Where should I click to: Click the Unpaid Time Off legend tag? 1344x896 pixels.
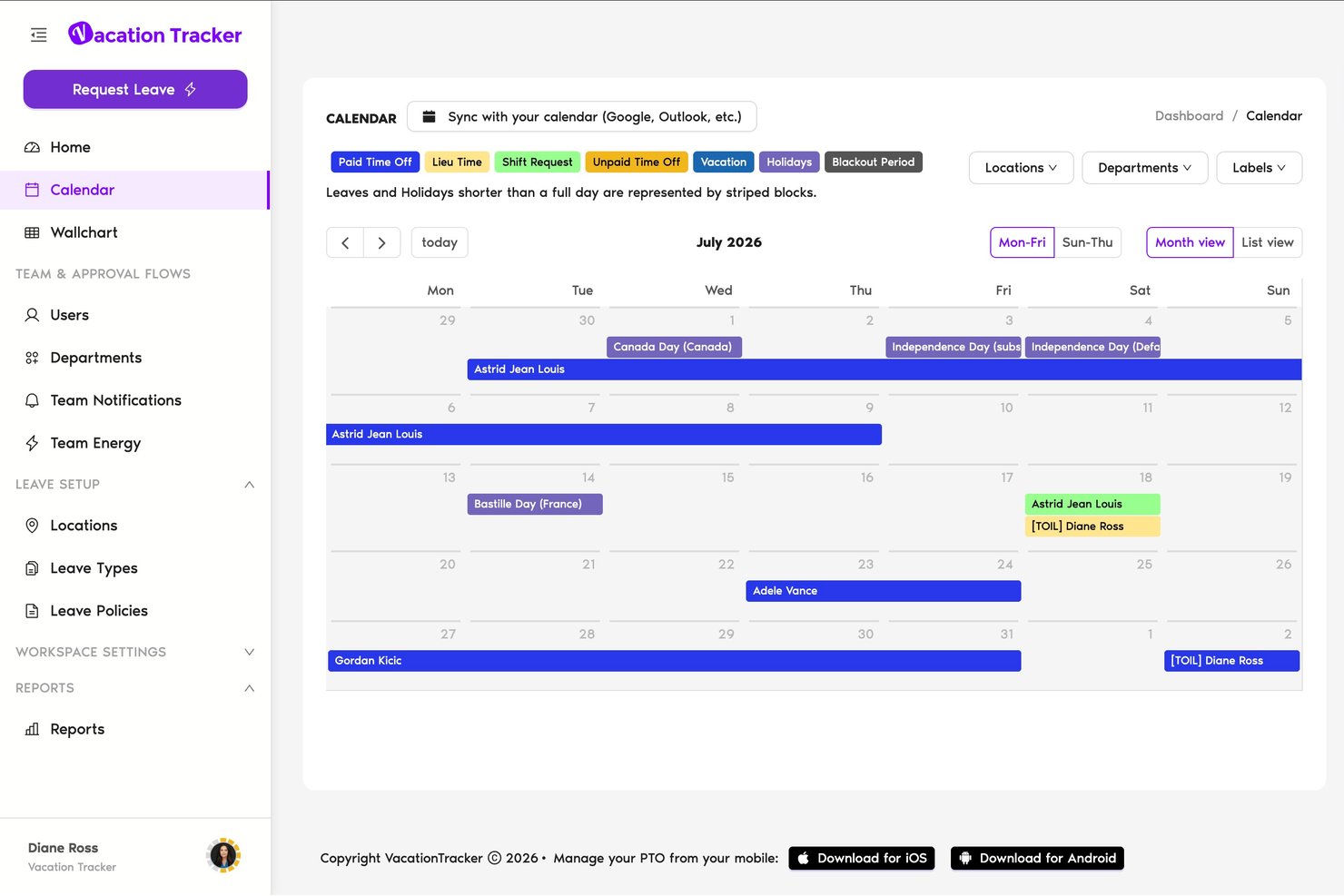coord(637,162)
